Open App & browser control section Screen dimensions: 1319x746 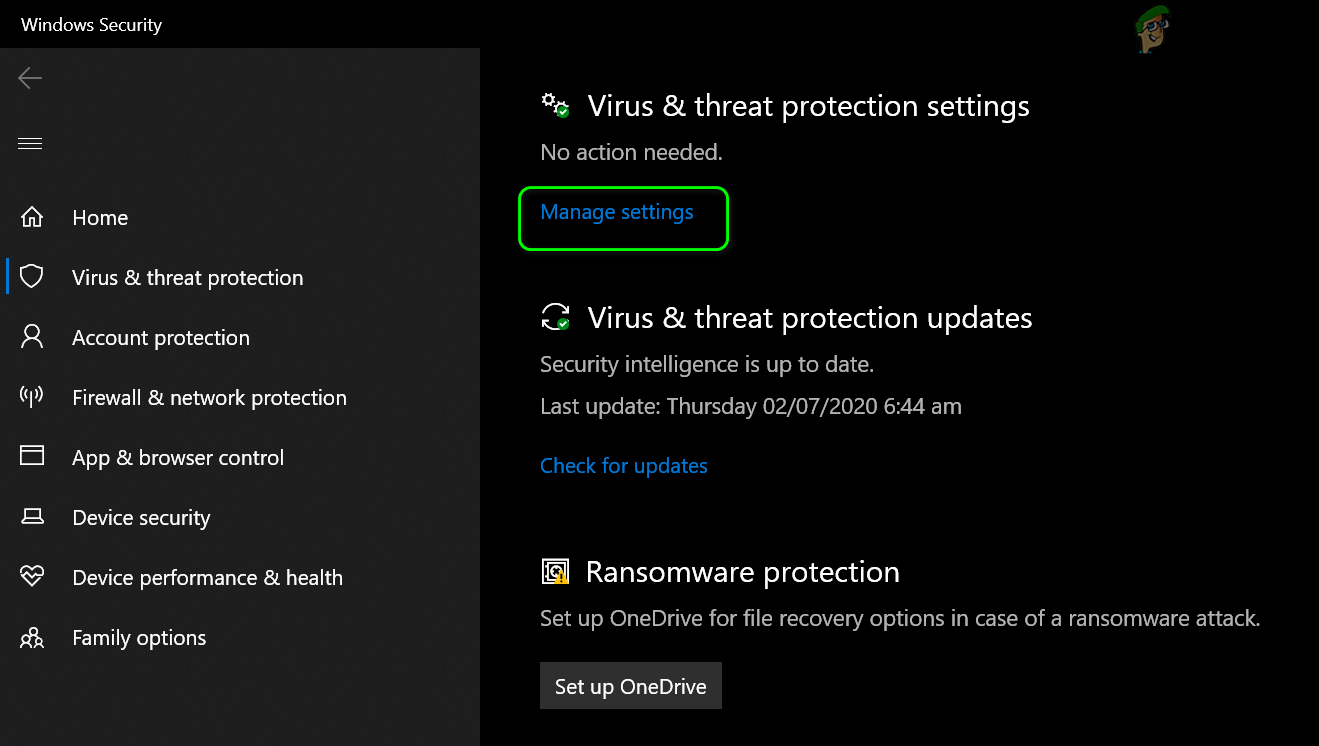tap(178, 458)
